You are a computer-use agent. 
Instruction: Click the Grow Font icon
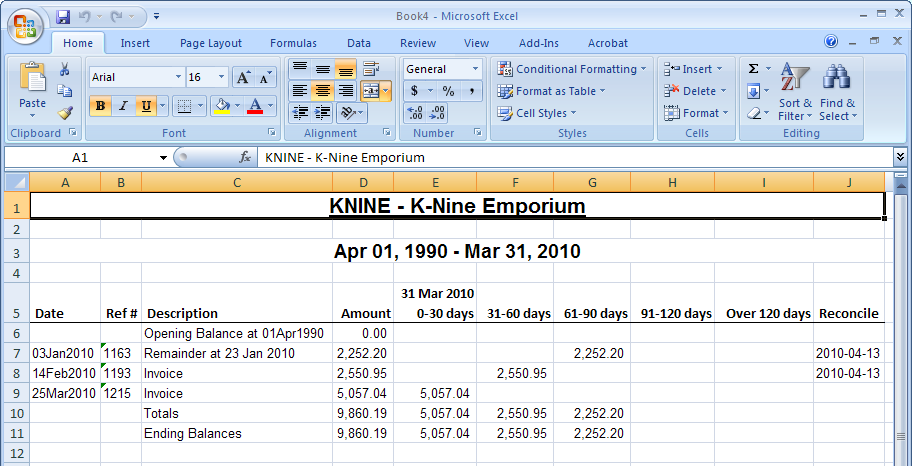point(243,77)
